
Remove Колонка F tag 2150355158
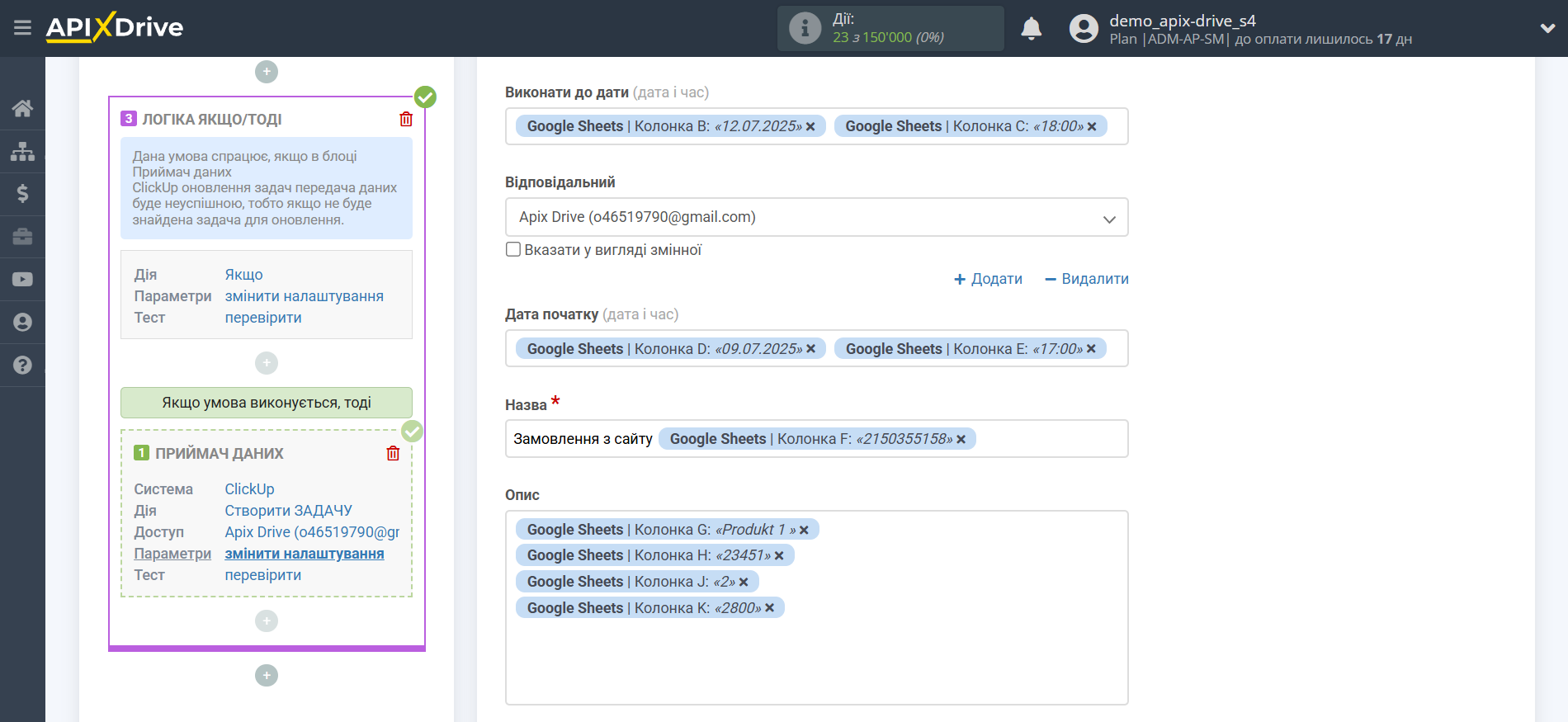961,439
